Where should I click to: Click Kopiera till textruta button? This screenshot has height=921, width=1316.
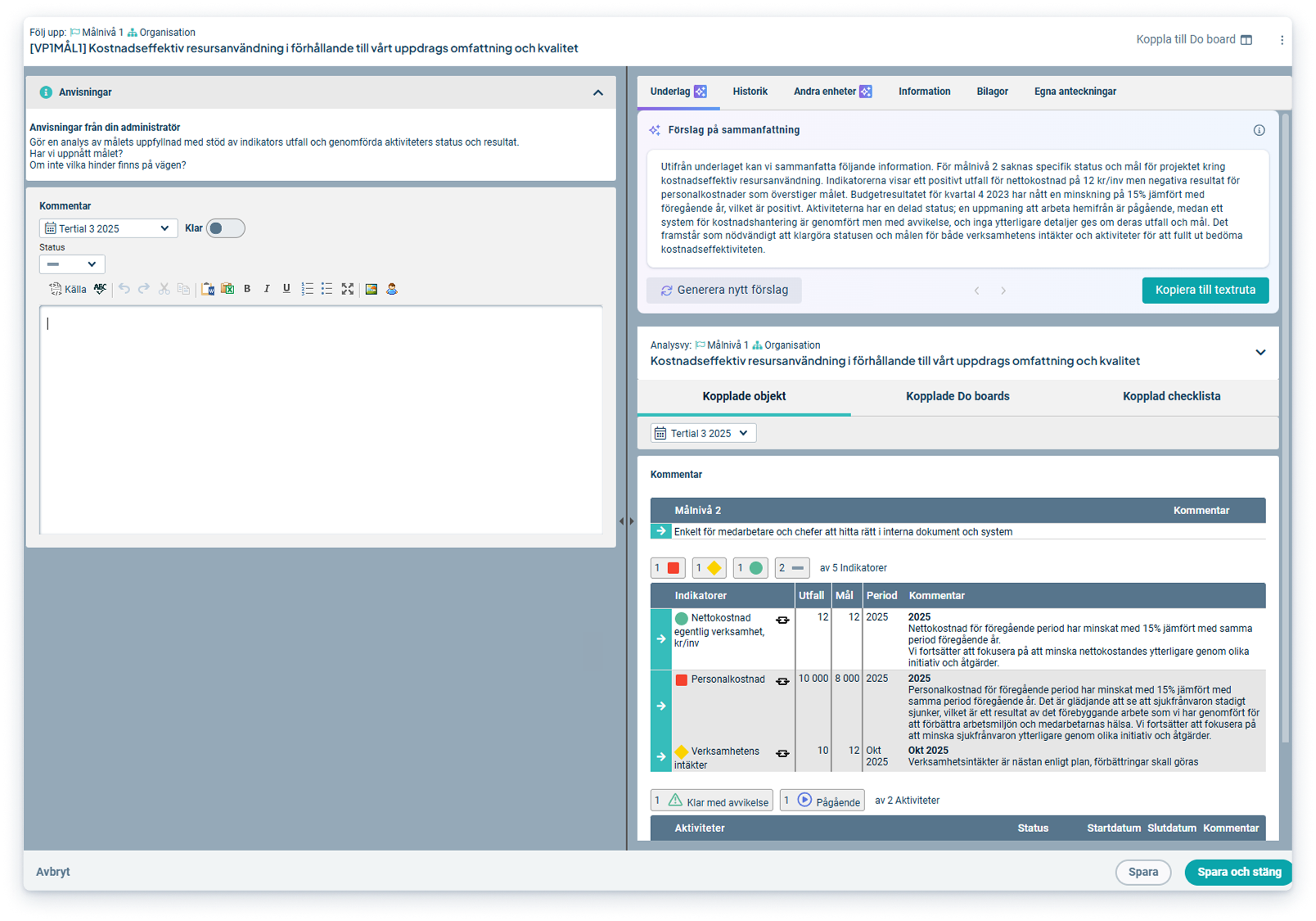pos(1205,290)
